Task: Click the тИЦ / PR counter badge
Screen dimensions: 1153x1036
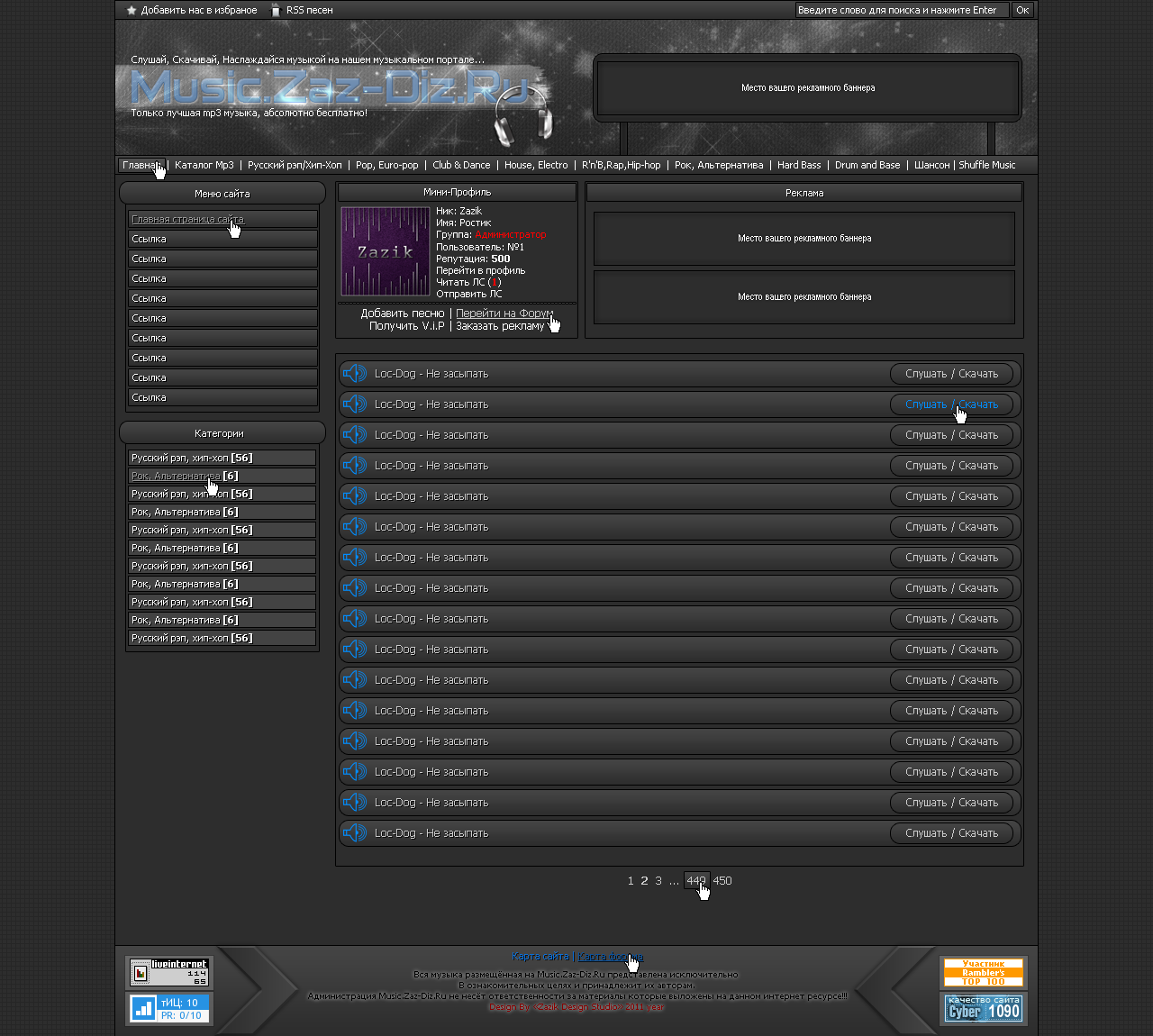Action: [169, 1008]
